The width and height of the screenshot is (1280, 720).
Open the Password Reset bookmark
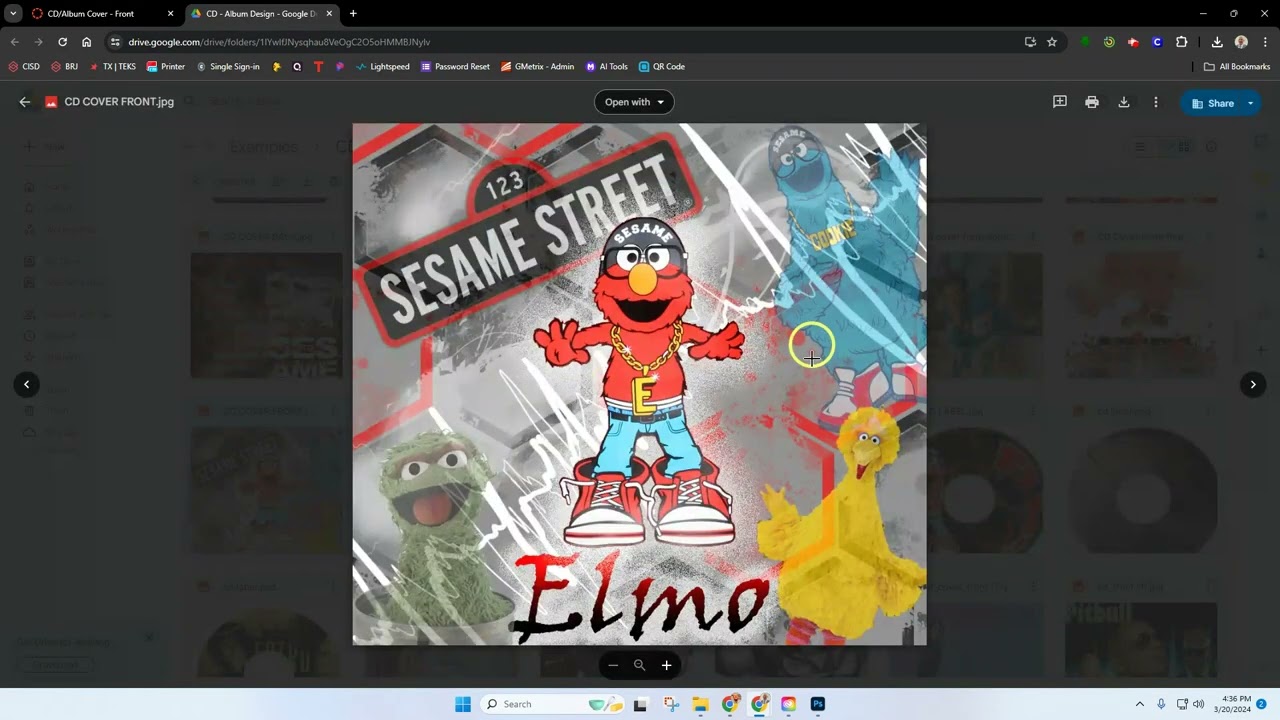455,67
